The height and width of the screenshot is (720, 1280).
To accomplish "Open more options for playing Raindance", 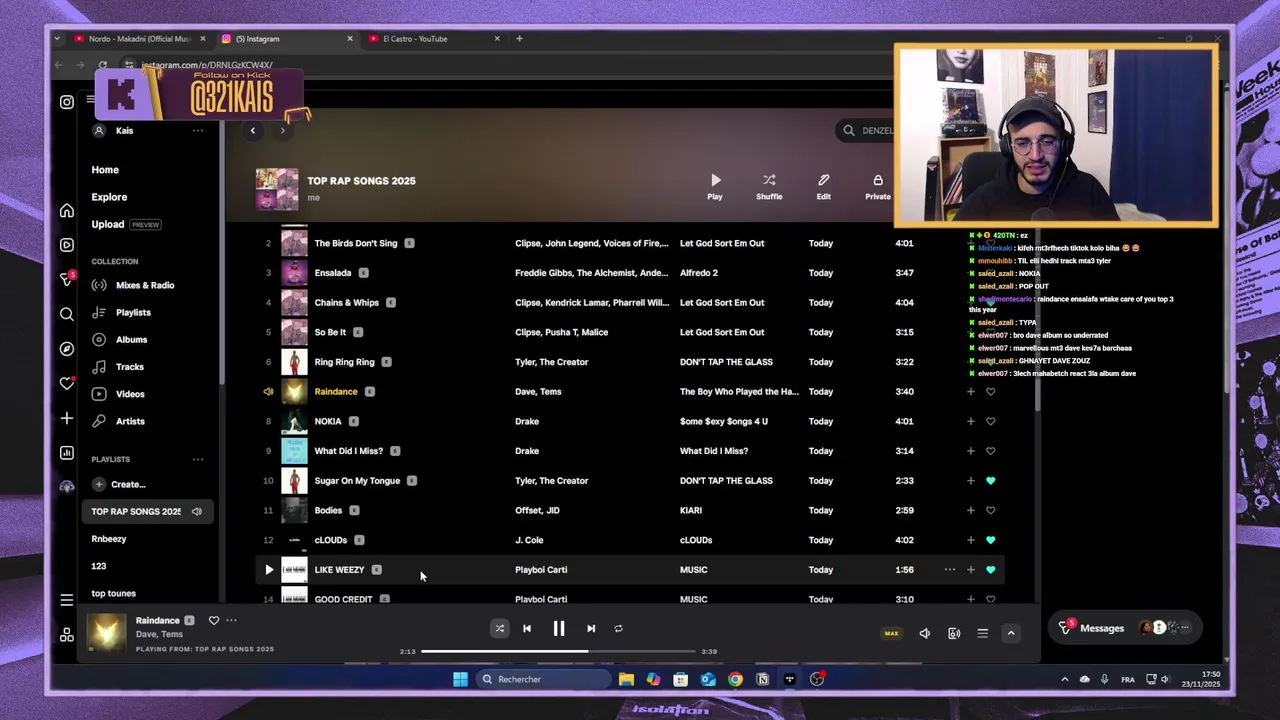I will pyautogui.click(x=231, y=621).
